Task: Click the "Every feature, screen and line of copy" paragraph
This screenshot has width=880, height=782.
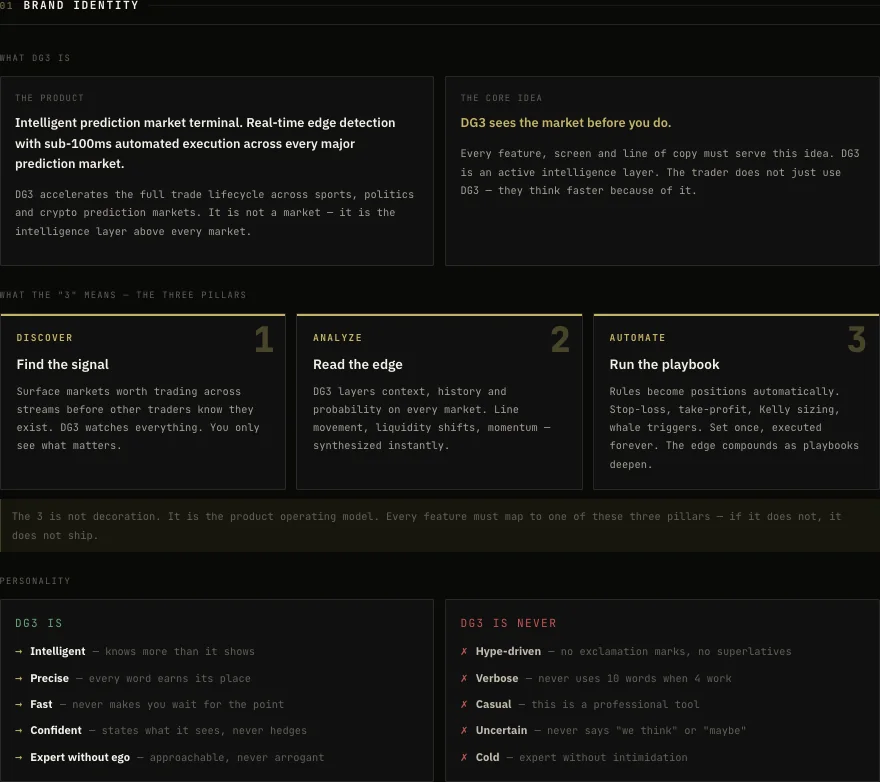Action: 660,172
